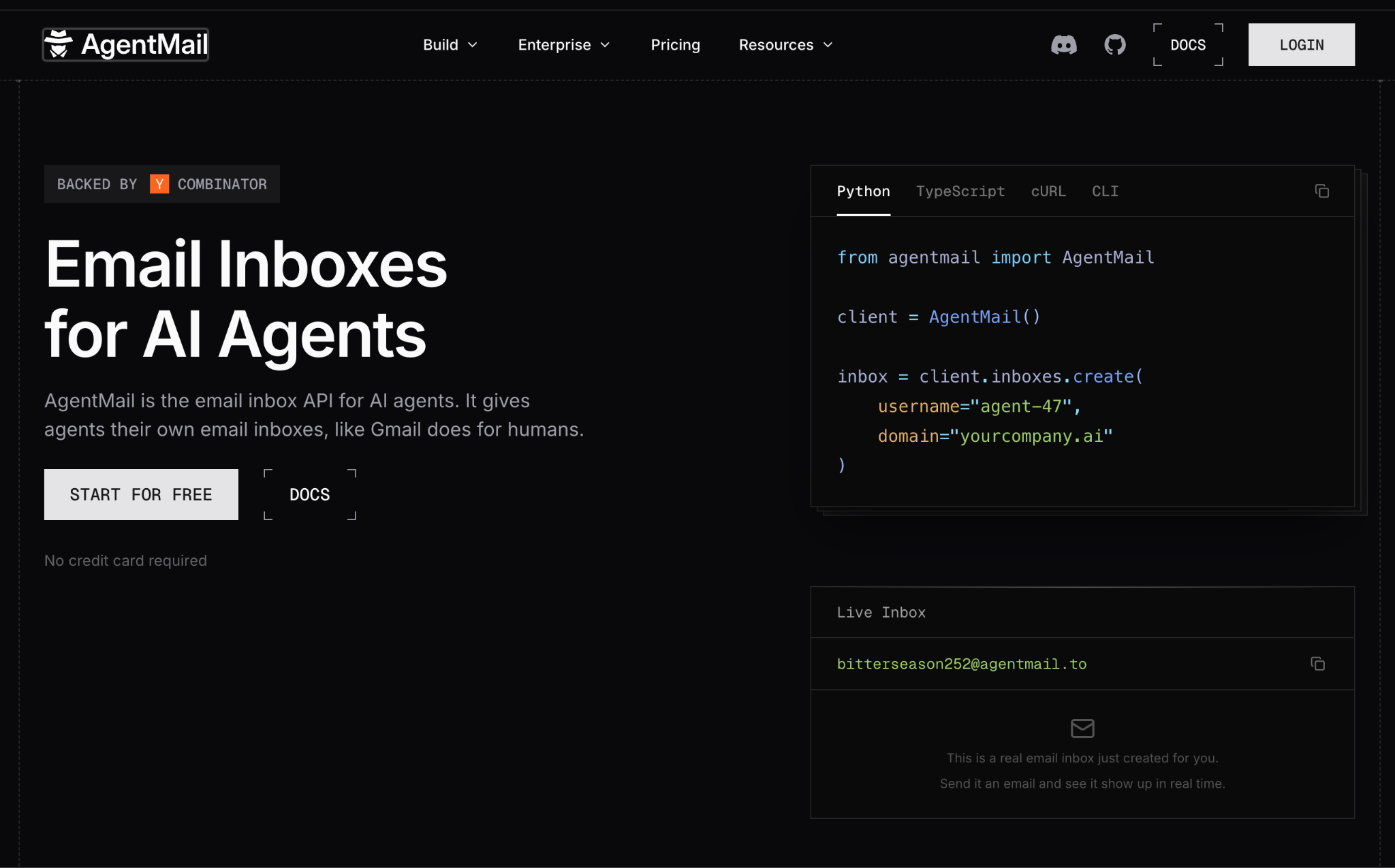Viewport: 1395px width, 868px height.
Task: Click the bitterseason252@agentmail.to address
Action: [x=961, y=664]
